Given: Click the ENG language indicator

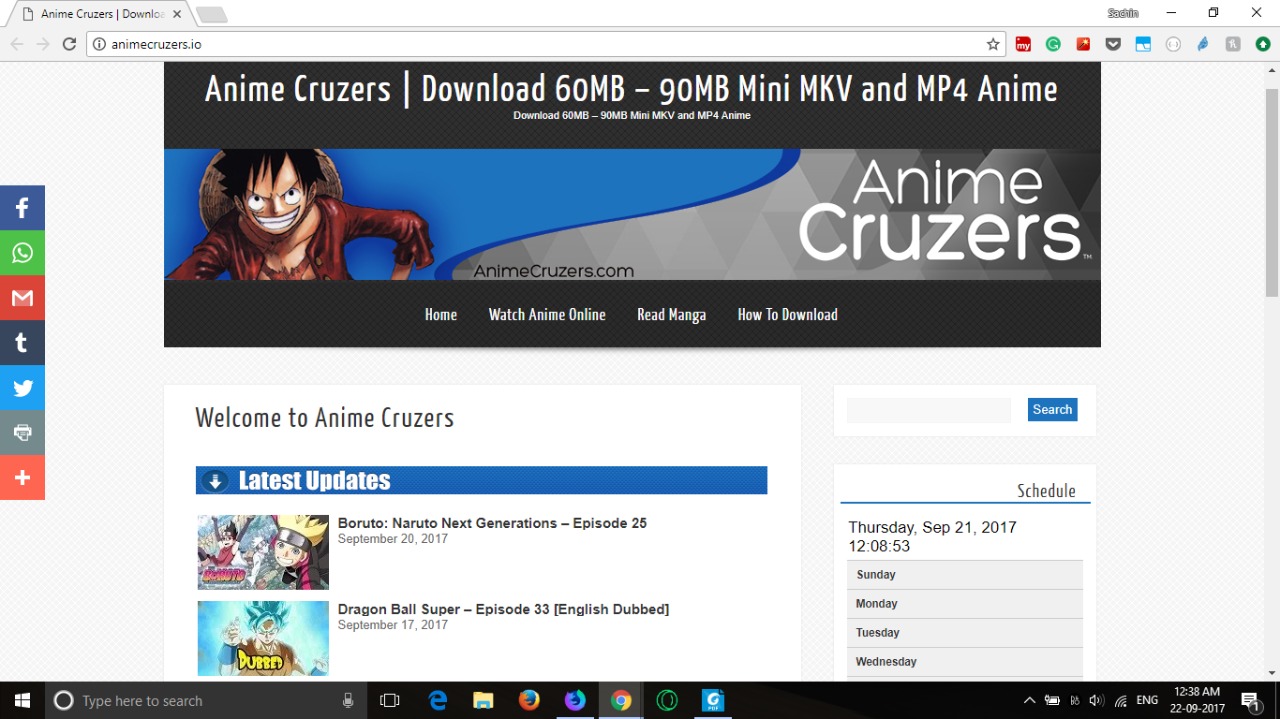Looking at the screenshot, I should [x=1147, y=700].
